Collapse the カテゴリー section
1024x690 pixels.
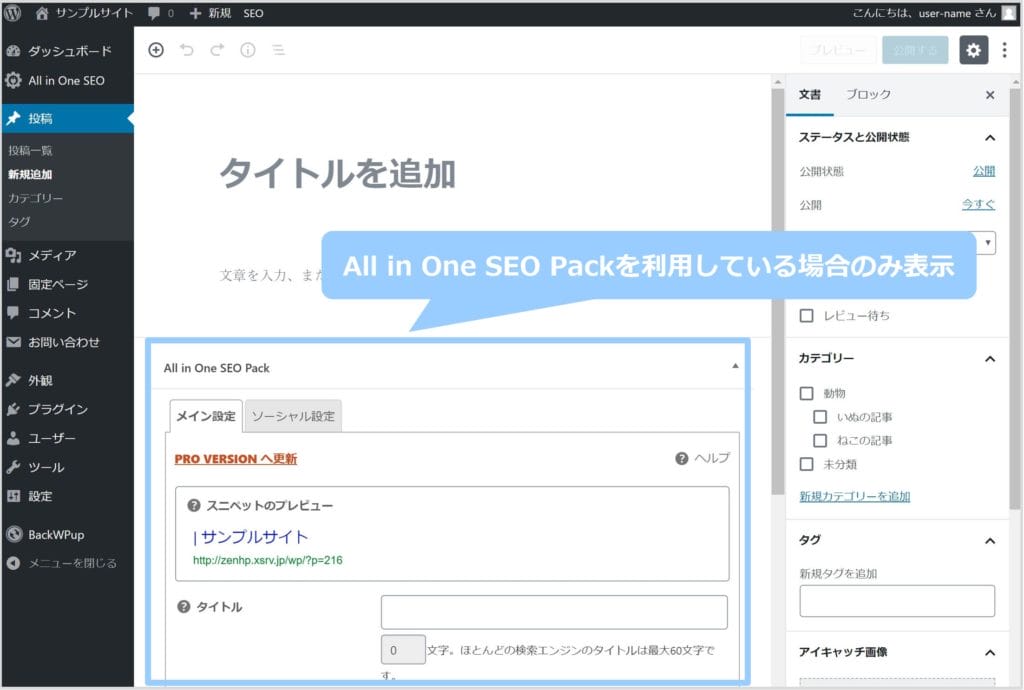coord(990,358)
